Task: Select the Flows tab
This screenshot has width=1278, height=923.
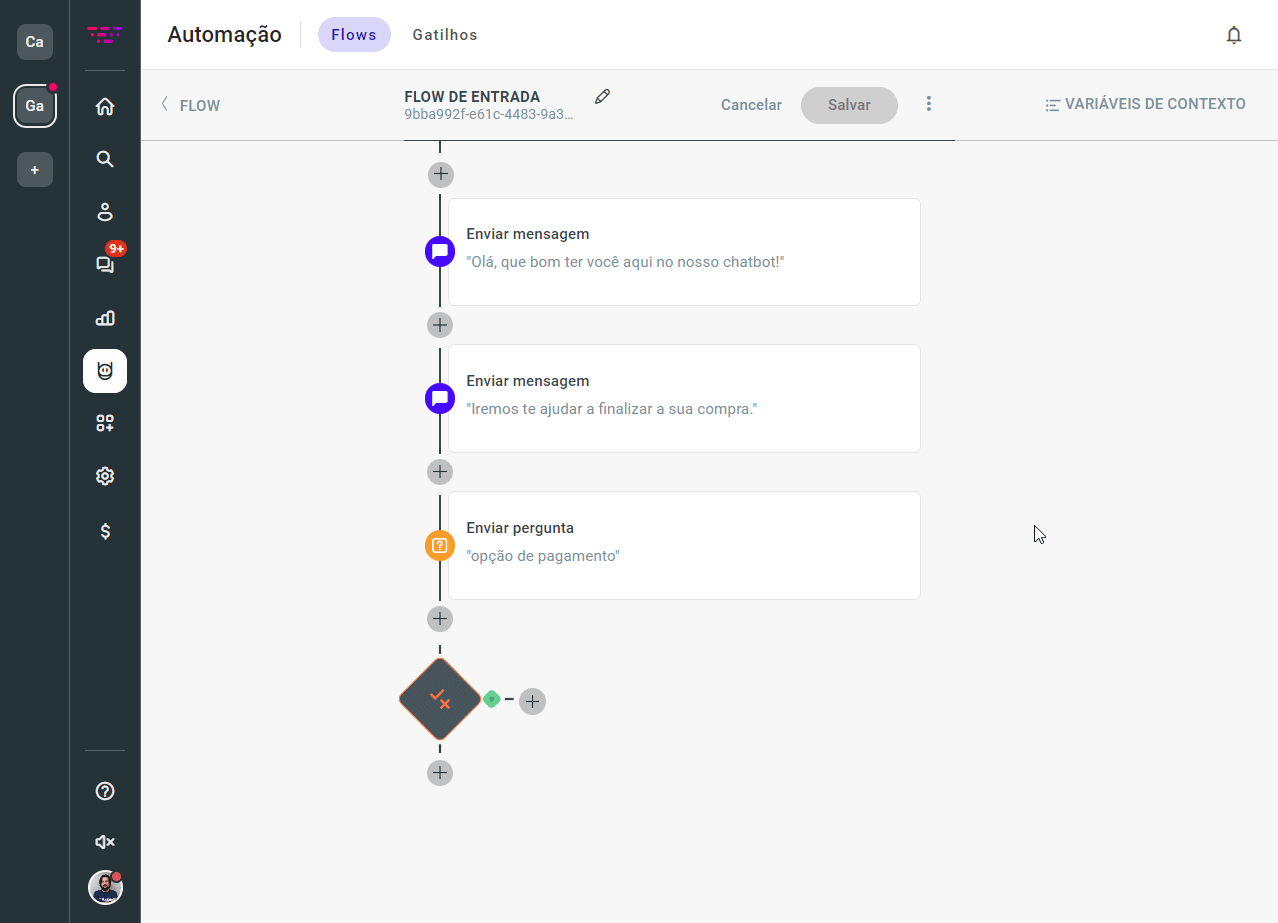Action: coord(354,35)
